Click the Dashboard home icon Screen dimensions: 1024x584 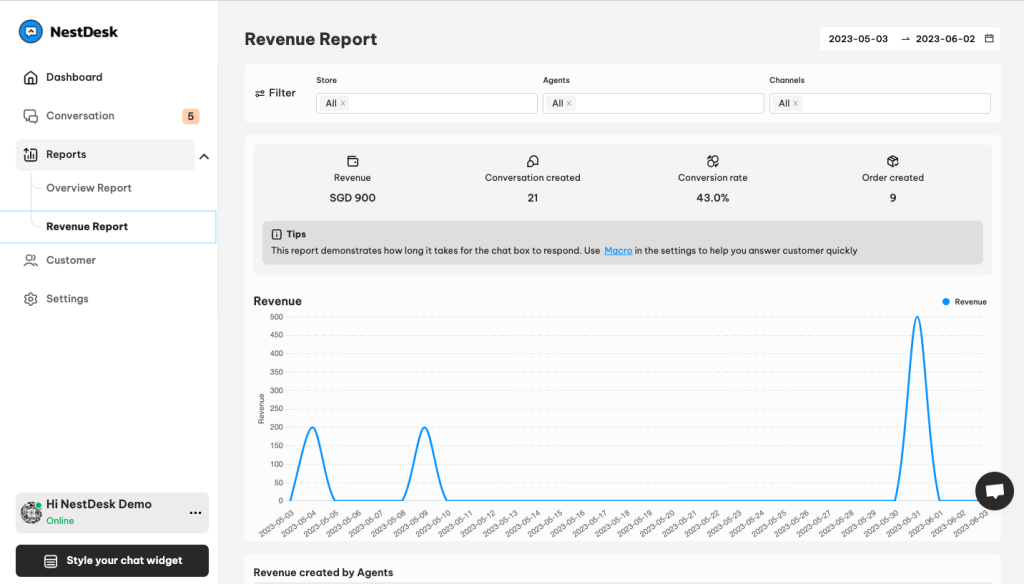tap(31, 78)
